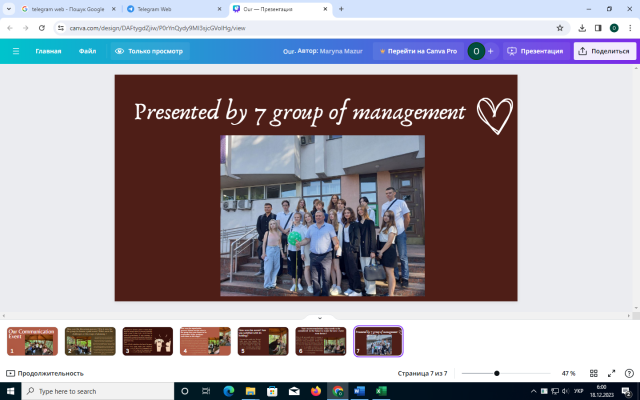Go forward in browser history
Screen dimensions: 640x400
click(x=26, y=28)
